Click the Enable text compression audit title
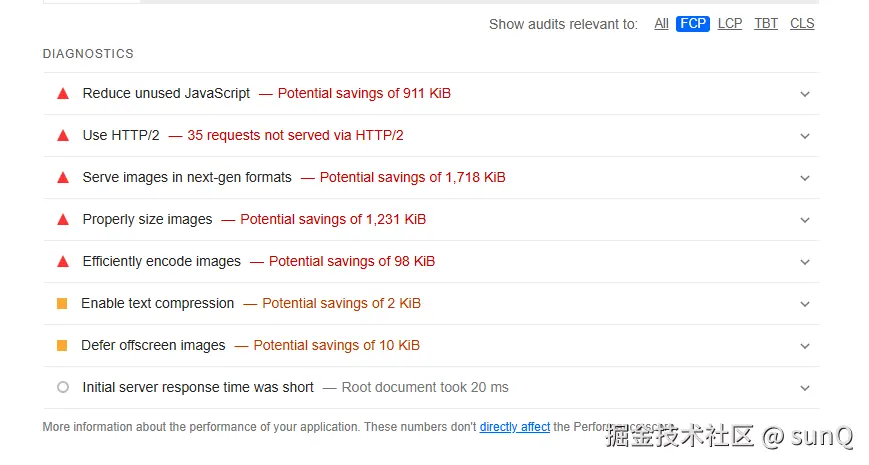 [158, 304]
